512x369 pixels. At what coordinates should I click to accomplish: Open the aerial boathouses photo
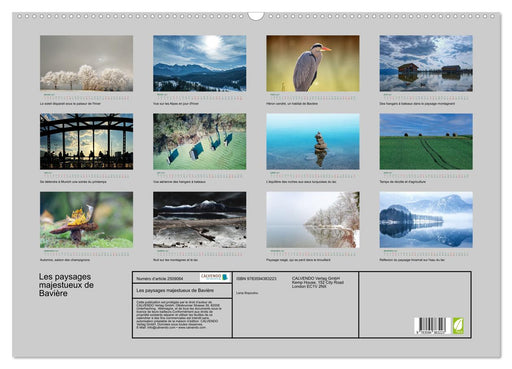tap(200, 141)
